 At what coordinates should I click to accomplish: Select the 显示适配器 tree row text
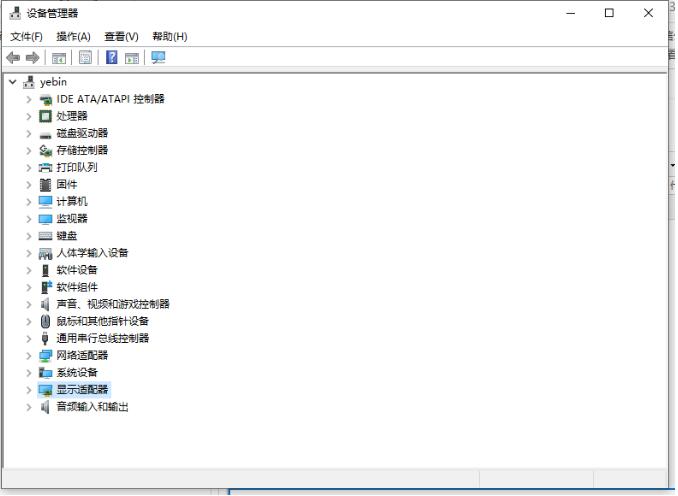click(x=82, y=390)
